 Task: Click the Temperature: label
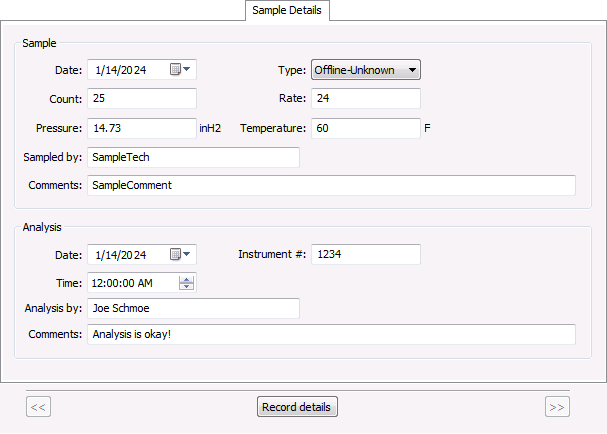tap(273, 128)
